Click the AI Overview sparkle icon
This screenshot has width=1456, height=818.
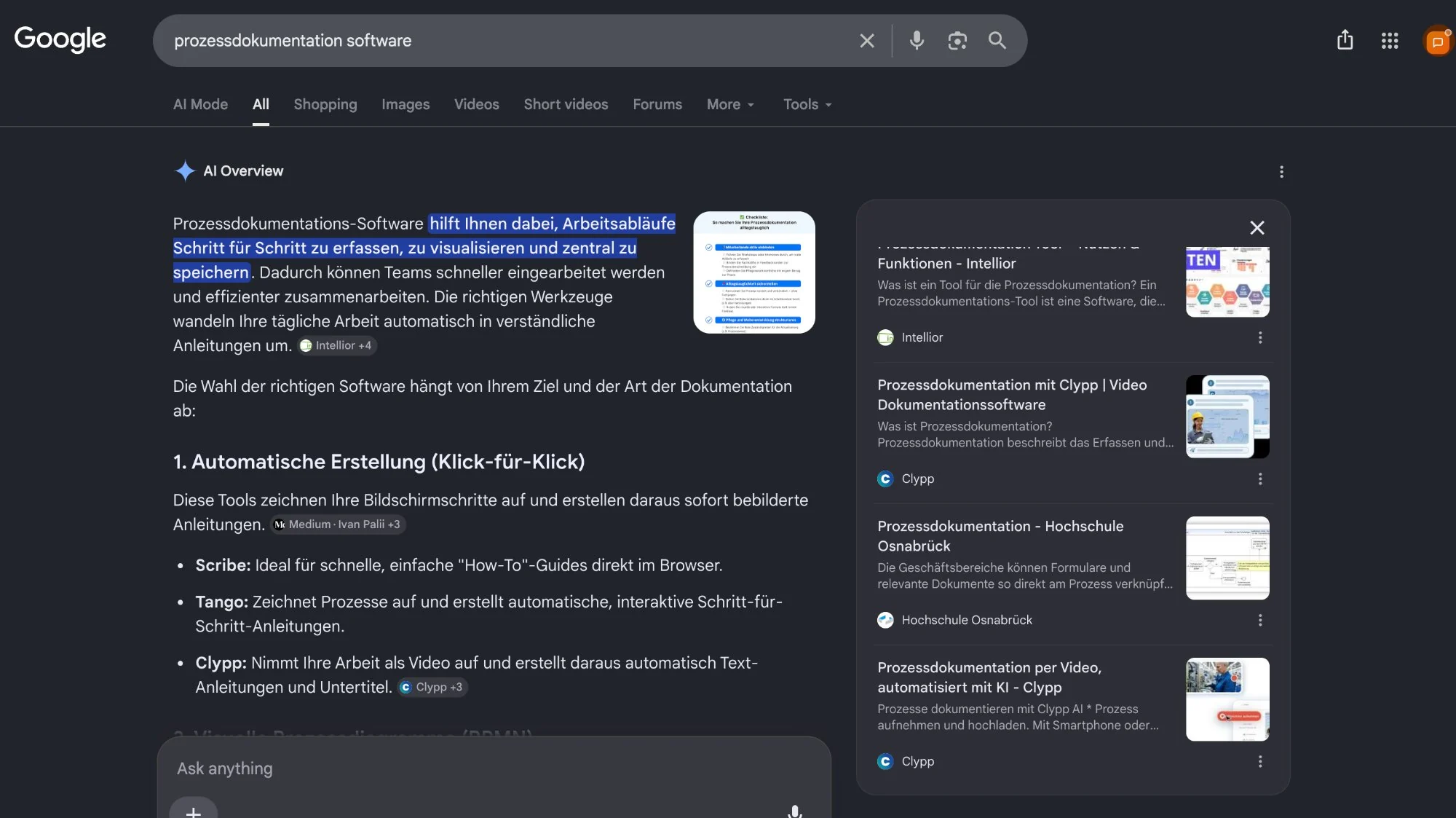point(185,171)
